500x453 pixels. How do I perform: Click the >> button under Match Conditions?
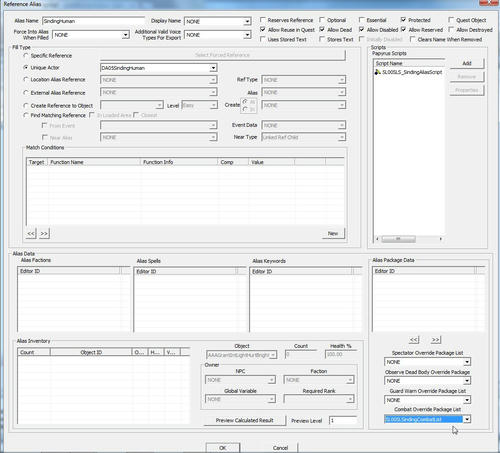[44, 233]
